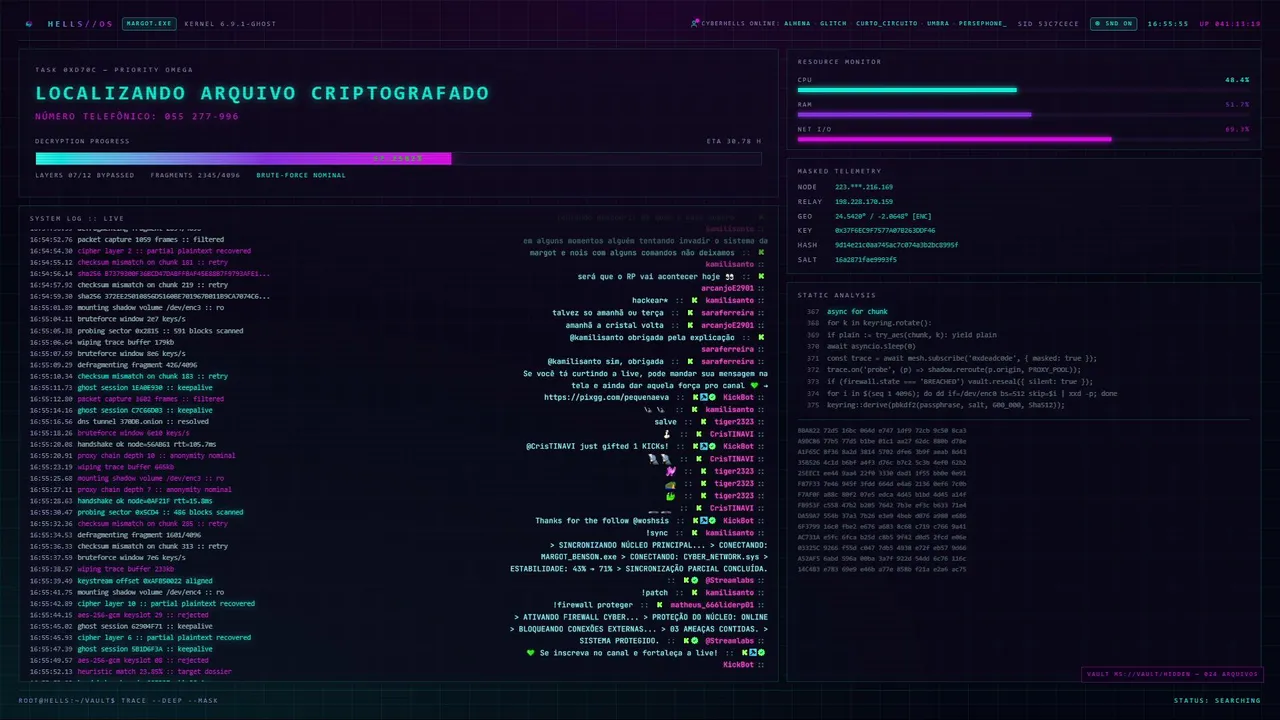Click the 'LOCALIZANDO ARQUIVO CRIPTOGRAFADO' title
The image size is (1280, 720).
(262, 93)
